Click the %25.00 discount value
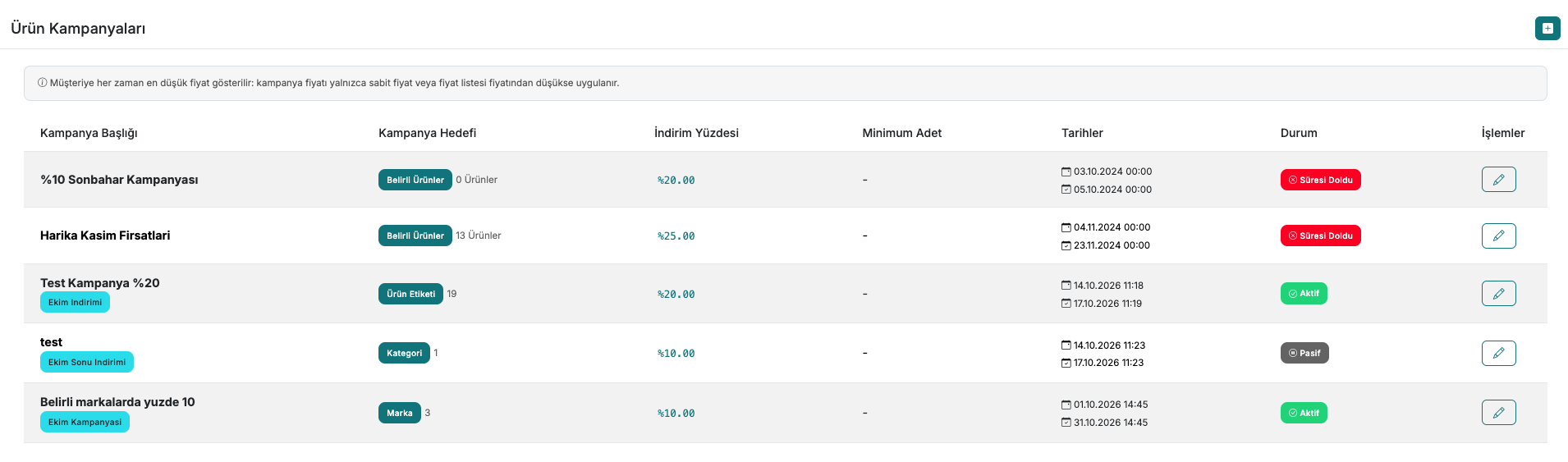 point(676,236)
